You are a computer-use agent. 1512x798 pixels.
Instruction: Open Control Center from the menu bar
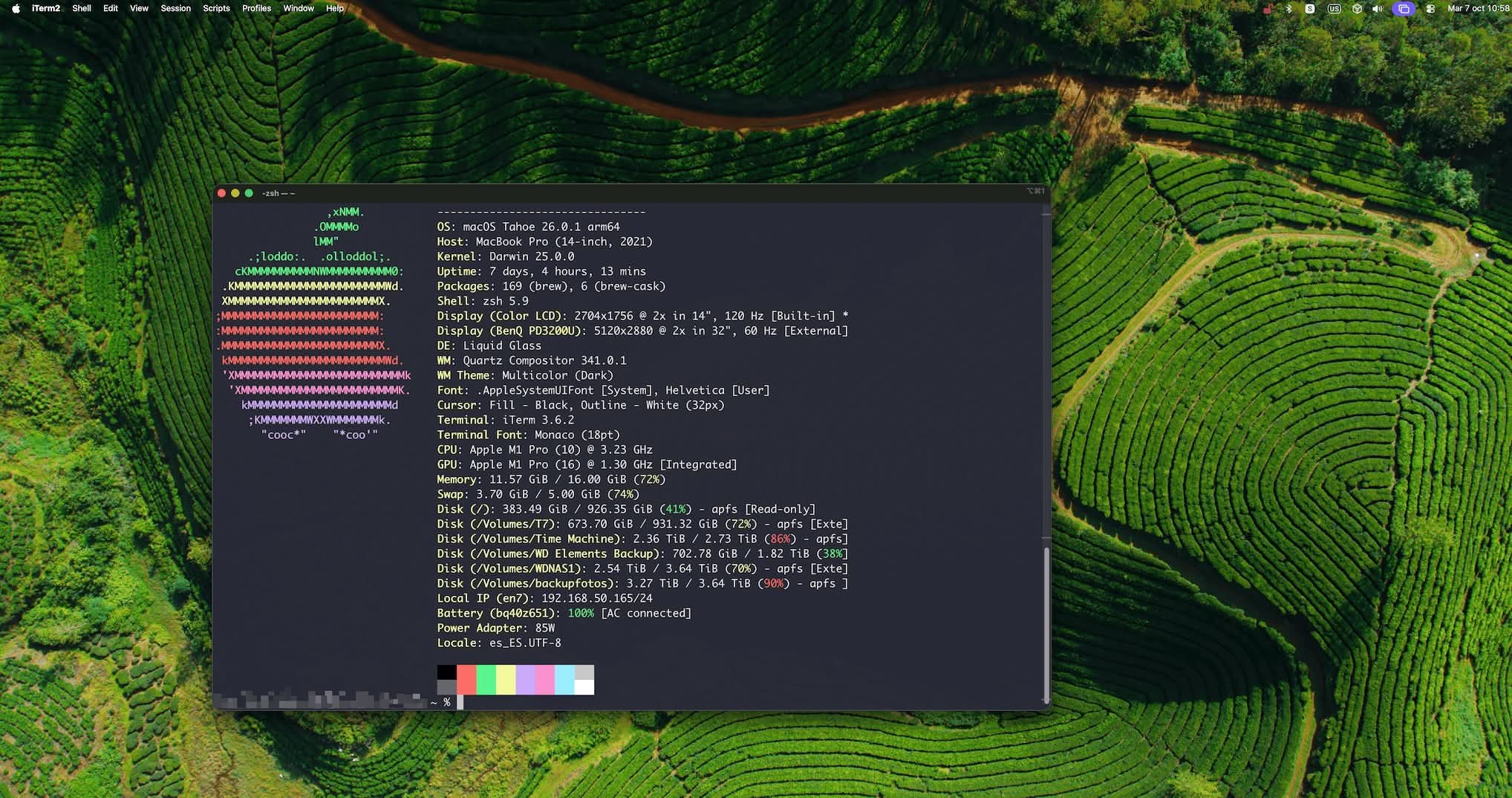[x=1430, y=9]
